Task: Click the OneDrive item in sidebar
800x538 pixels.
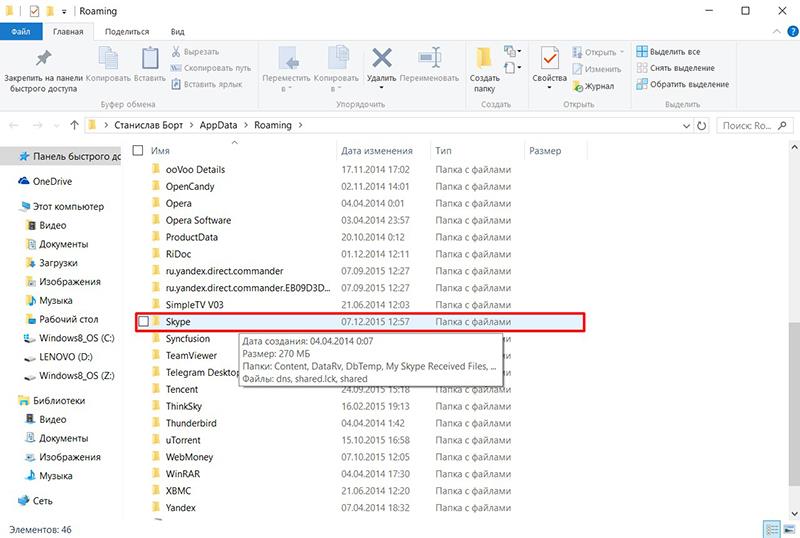Action: click(x=52, y=181)
